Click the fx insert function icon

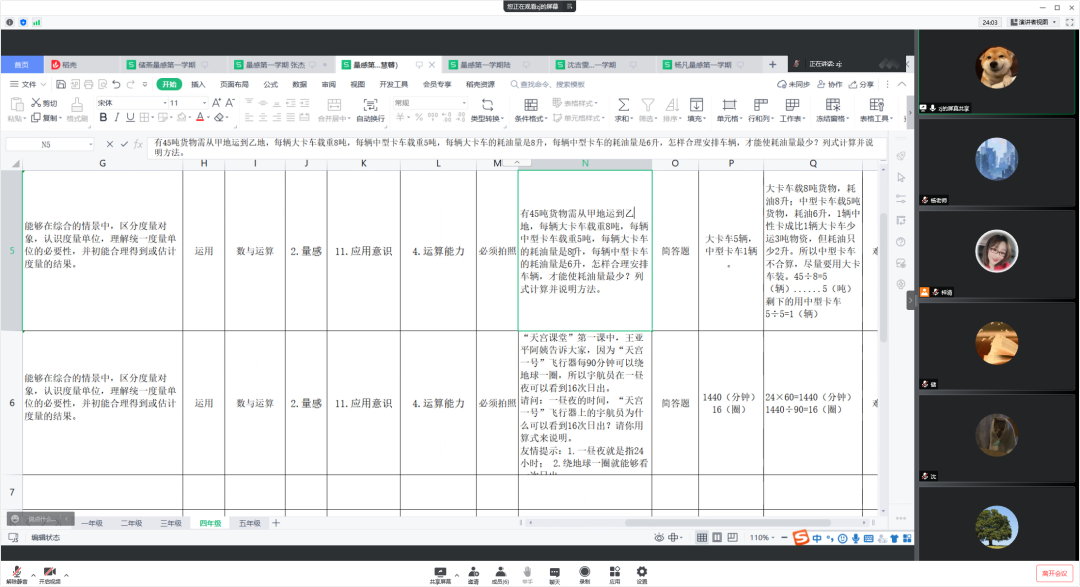pyautogui.click(x=138, y=144)
